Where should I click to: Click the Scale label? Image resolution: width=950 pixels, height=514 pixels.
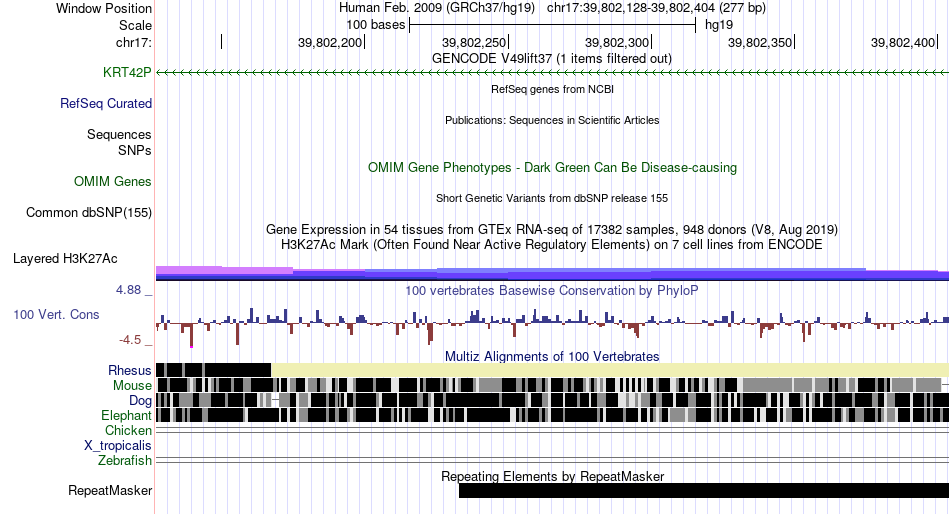(x=135, y=25)
